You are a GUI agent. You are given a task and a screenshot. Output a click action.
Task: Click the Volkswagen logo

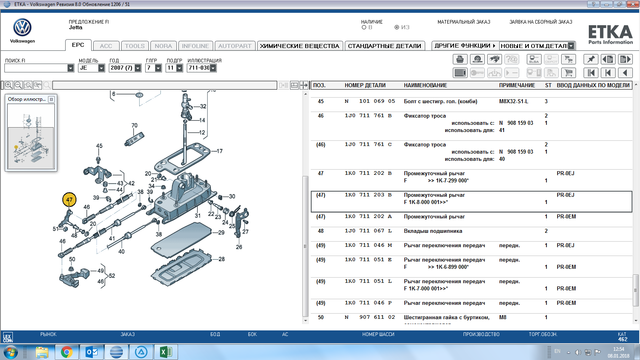point(22,28)
